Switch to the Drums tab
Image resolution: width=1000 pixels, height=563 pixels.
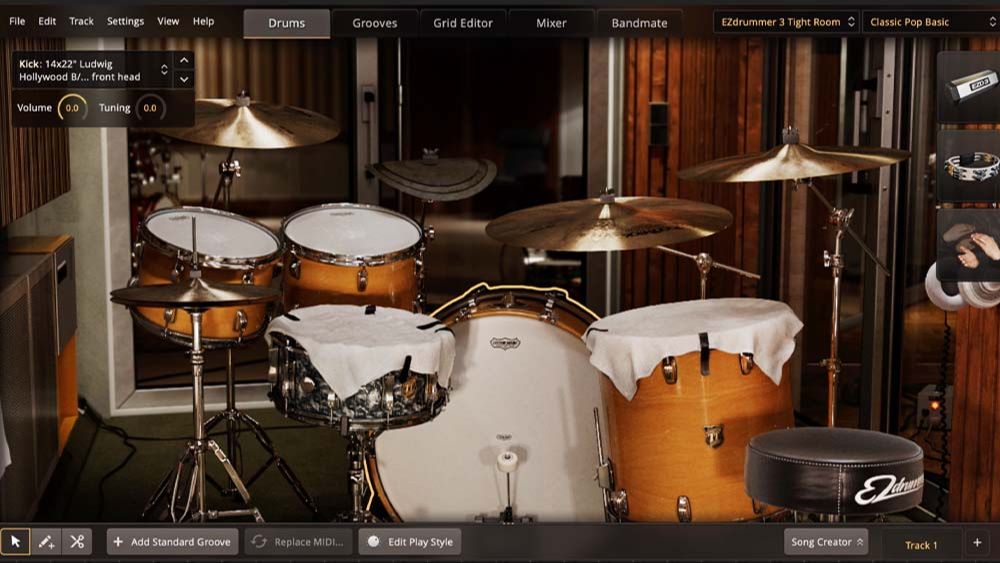286,23
